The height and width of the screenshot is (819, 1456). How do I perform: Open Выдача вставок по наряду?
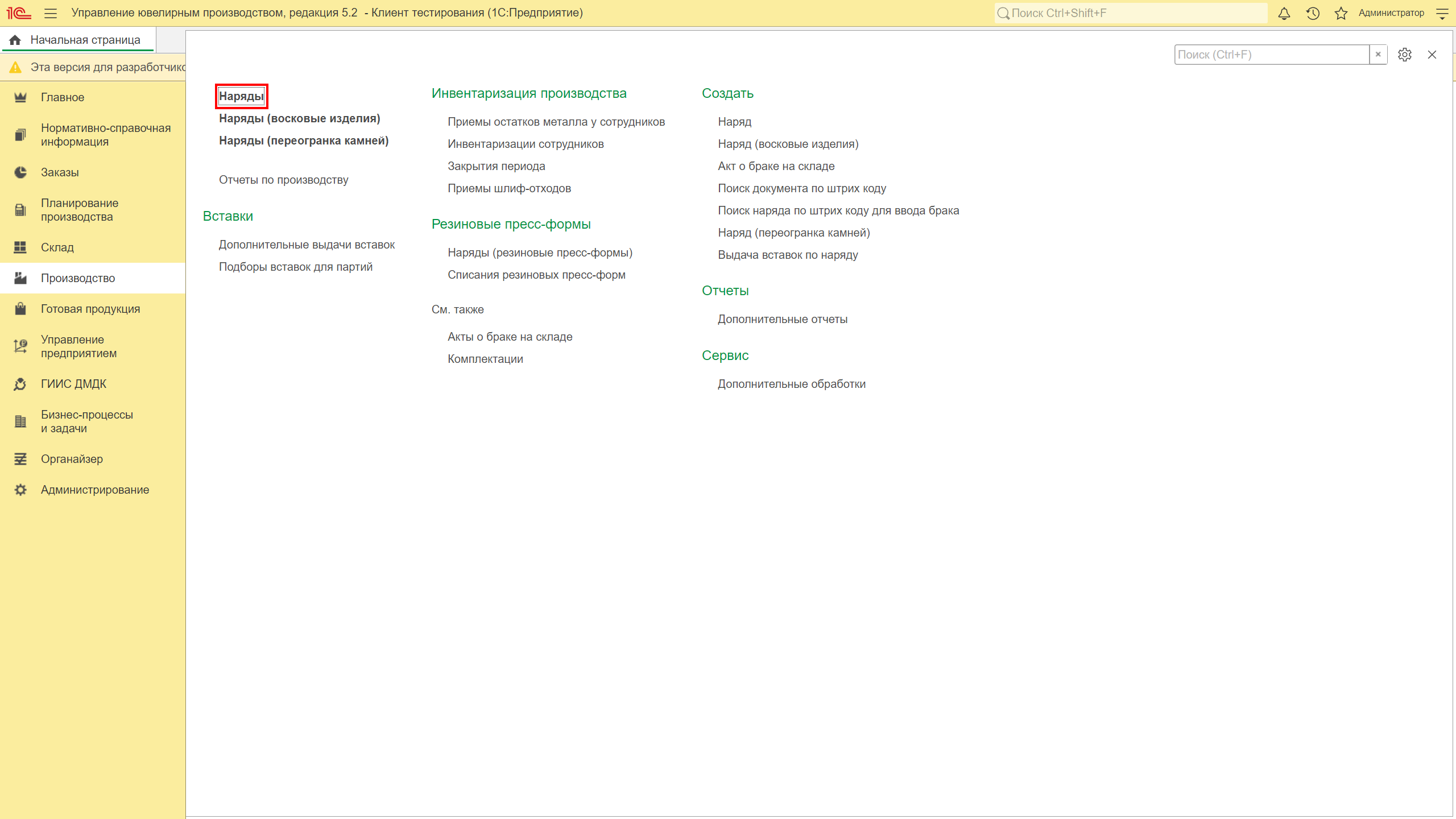pos(788,255)
